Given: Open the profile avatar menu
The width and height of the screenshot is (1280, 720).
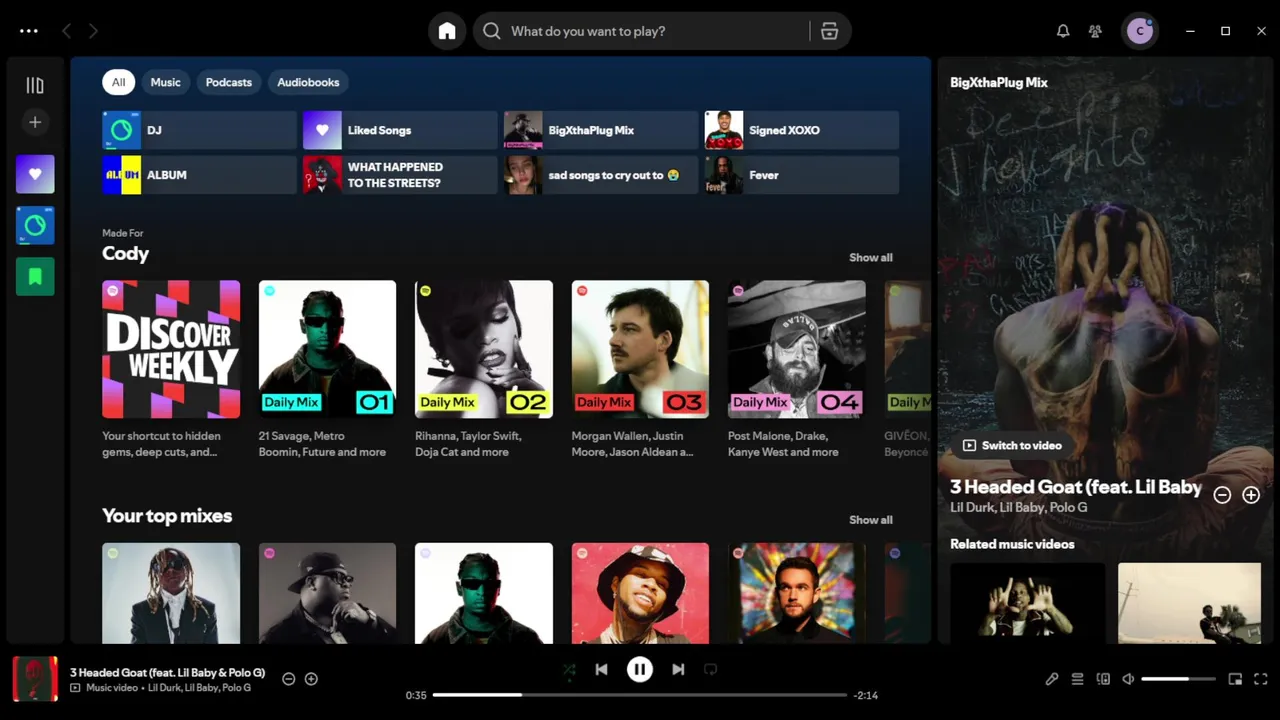Looking at the screenshot, I should click(x=1139, y=31).
